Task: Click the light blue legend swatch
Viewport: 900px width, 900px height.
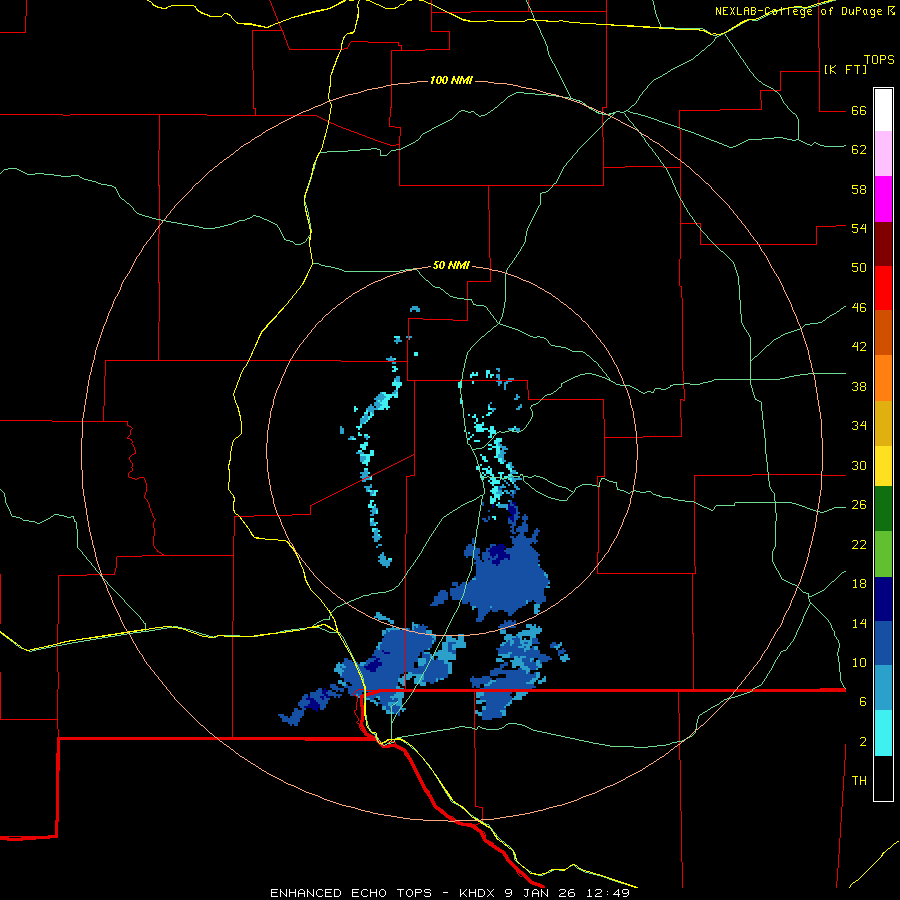Action: pyautogui.click(x=883, y=688)
